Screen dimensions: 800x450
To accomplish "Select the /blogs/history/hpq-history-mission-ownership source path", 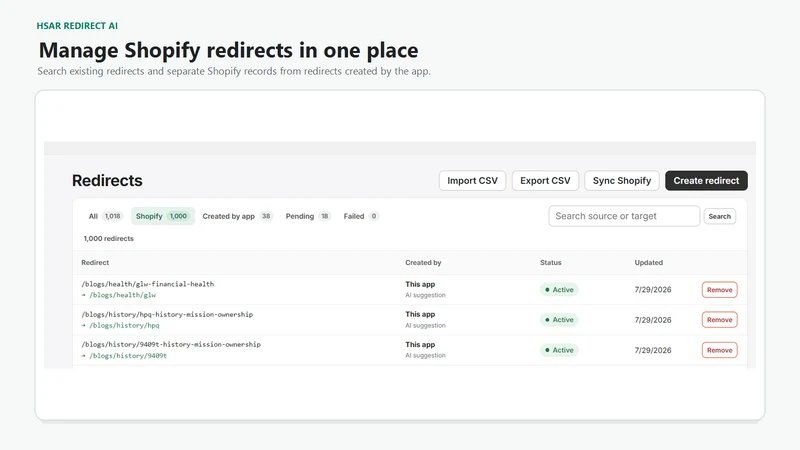I will 167,314.
